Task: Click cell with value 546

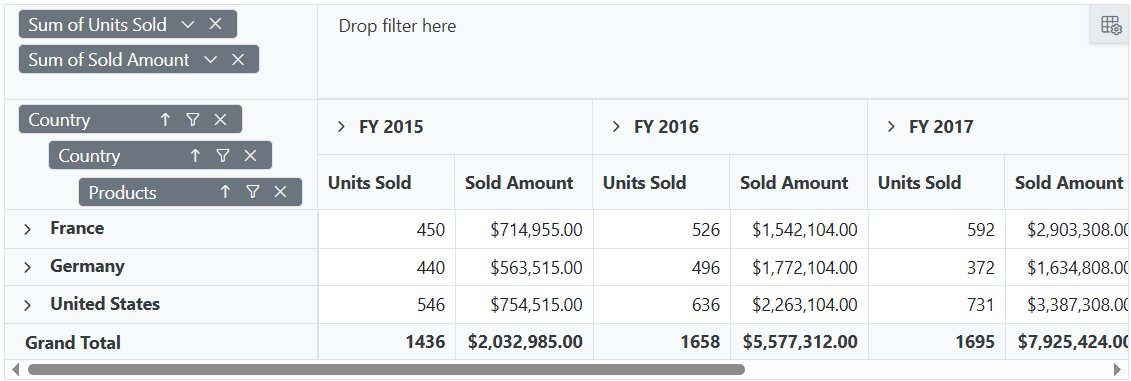Action: pos(386,305)
